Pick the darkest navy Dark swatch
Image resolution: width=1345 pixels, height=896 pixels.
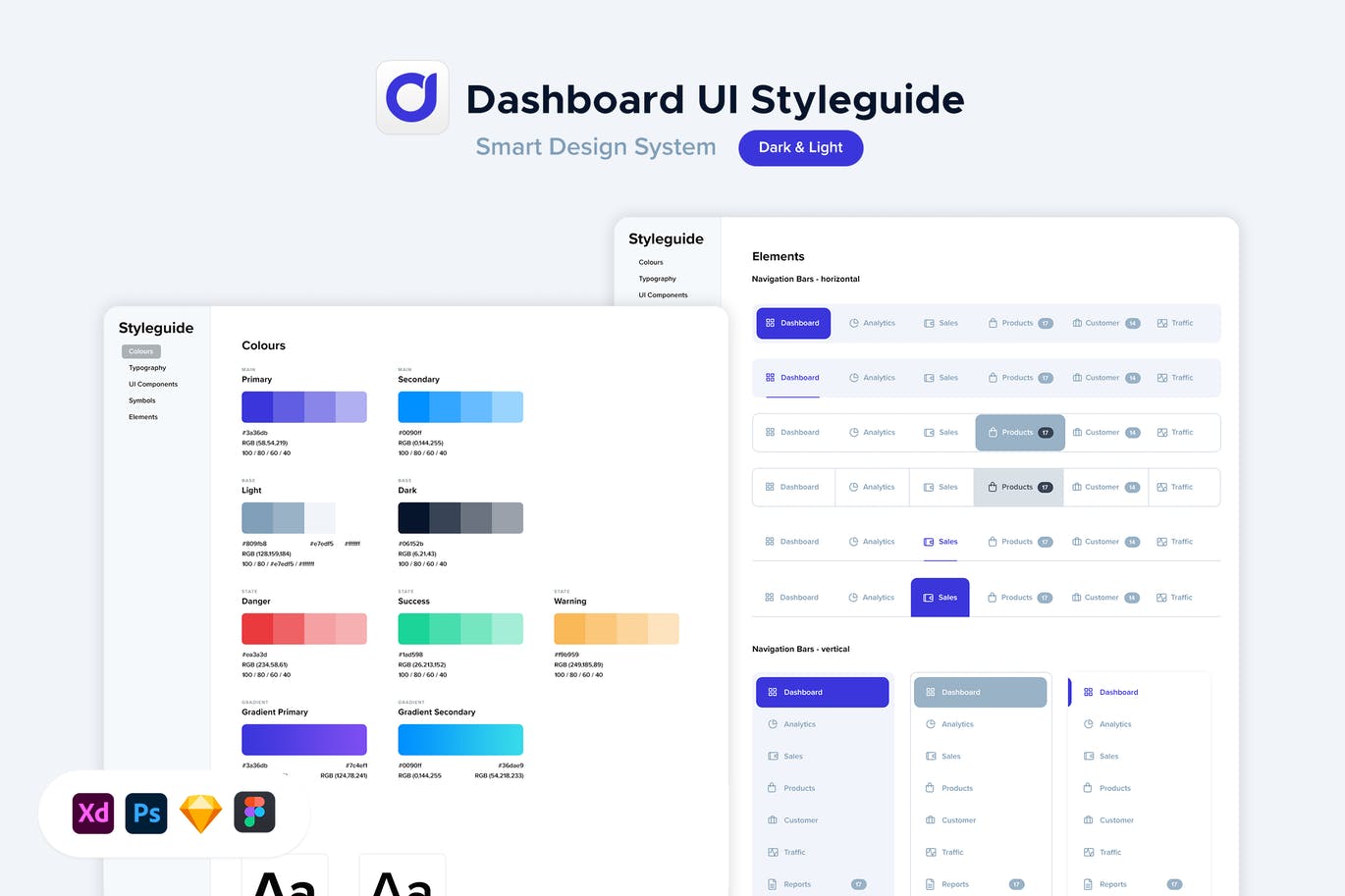[x=413, y=518]
